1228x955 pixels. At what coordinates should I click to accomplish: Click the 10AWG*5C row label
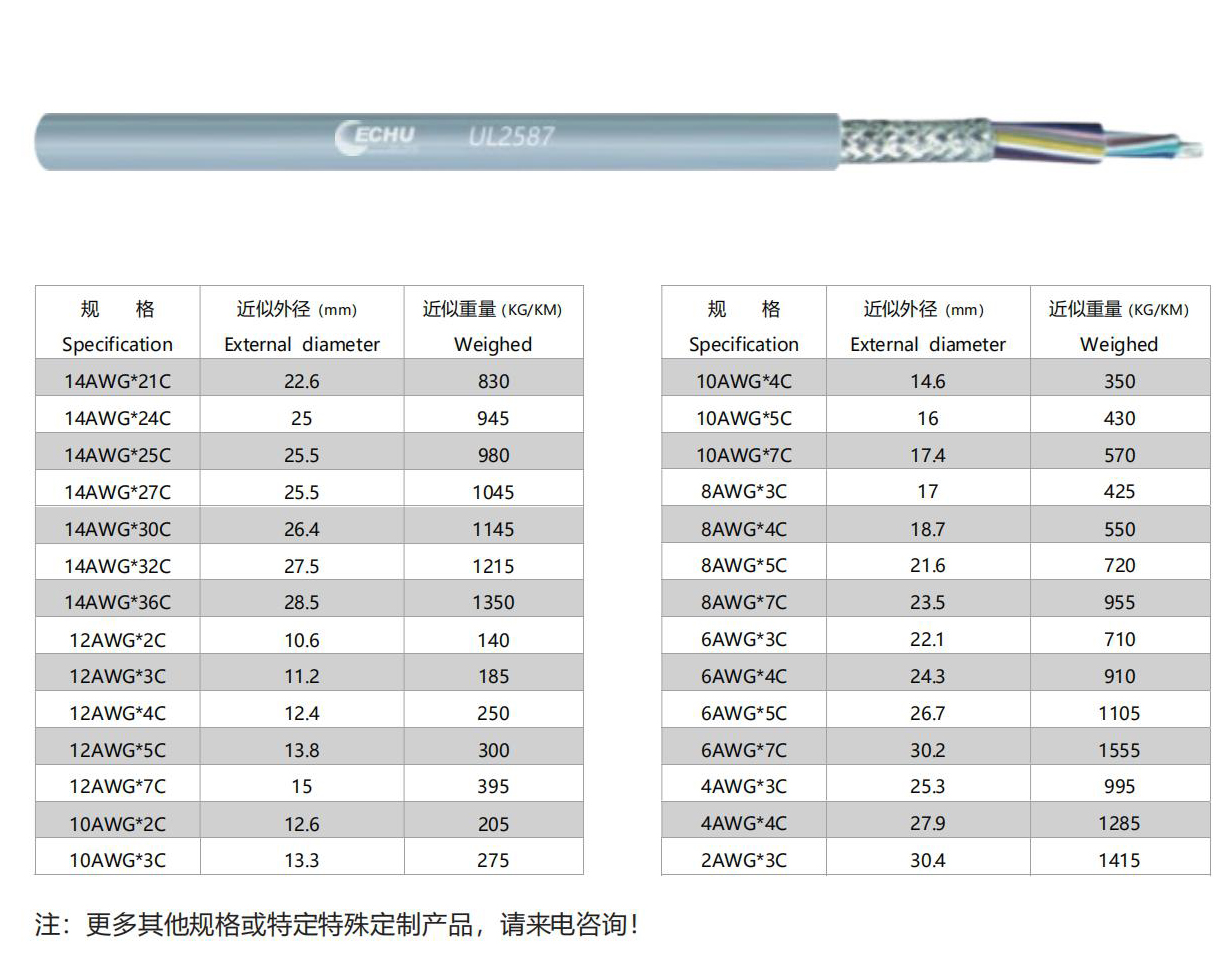coord(744,418)
